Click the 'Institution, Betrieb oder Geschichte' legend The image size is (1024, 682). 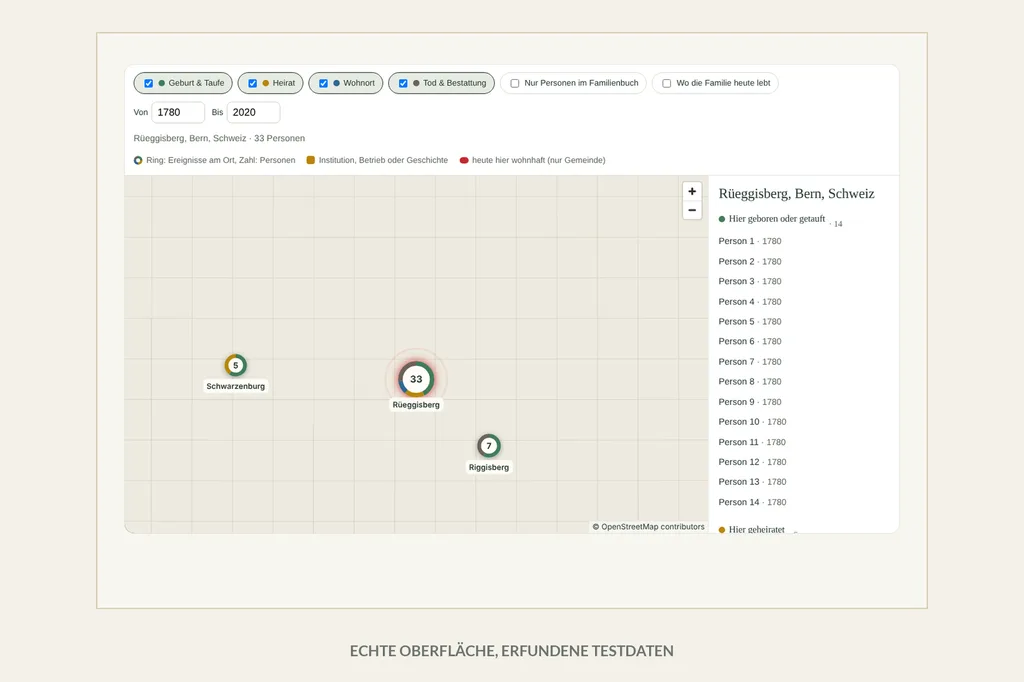(377, 160)
